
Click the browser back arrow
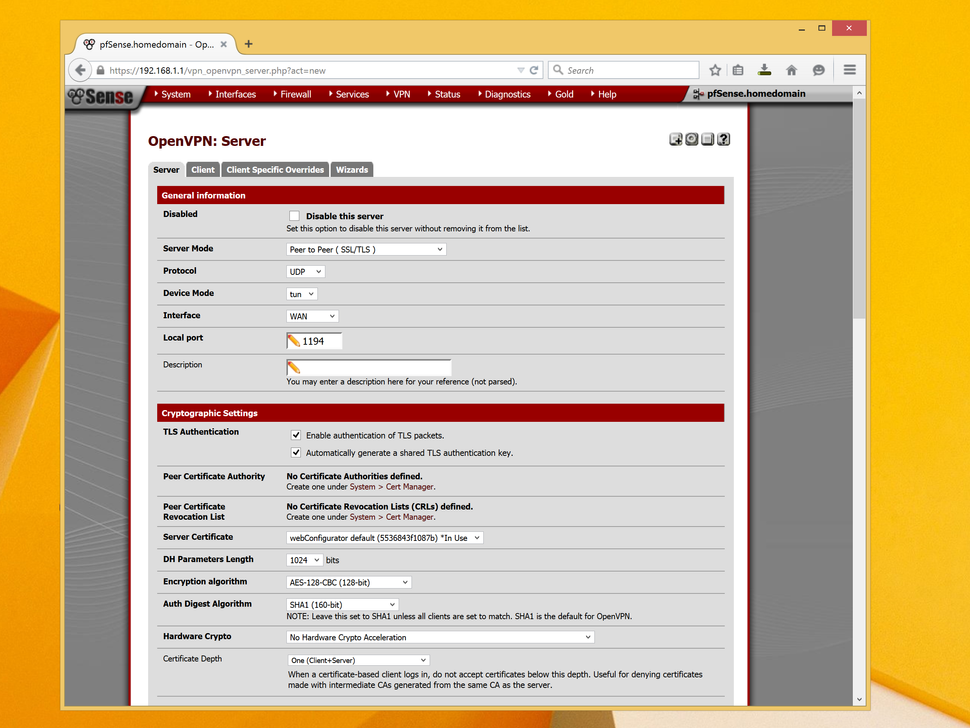coord(80,70)
